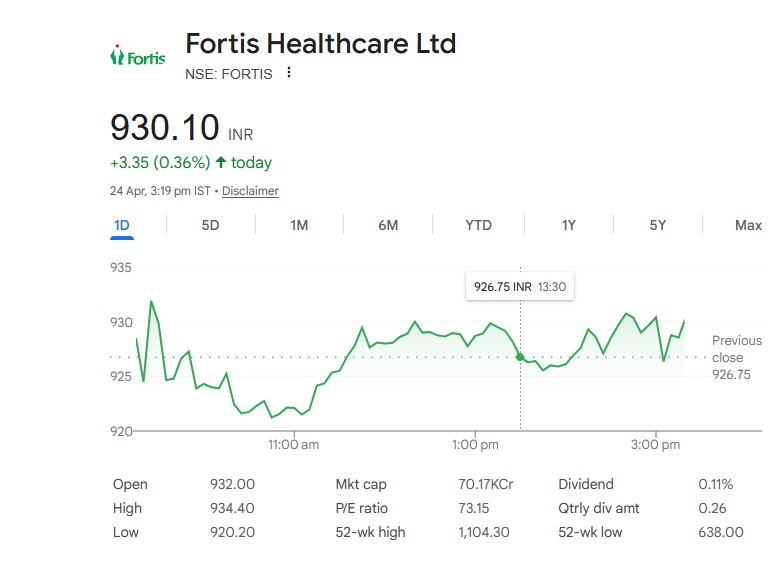Switch to the 5D chart tab

point(210,225)
